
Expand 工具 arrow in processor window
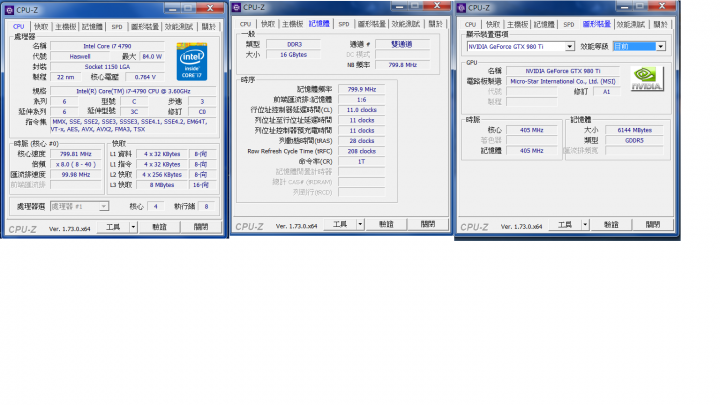pos(133,227)
